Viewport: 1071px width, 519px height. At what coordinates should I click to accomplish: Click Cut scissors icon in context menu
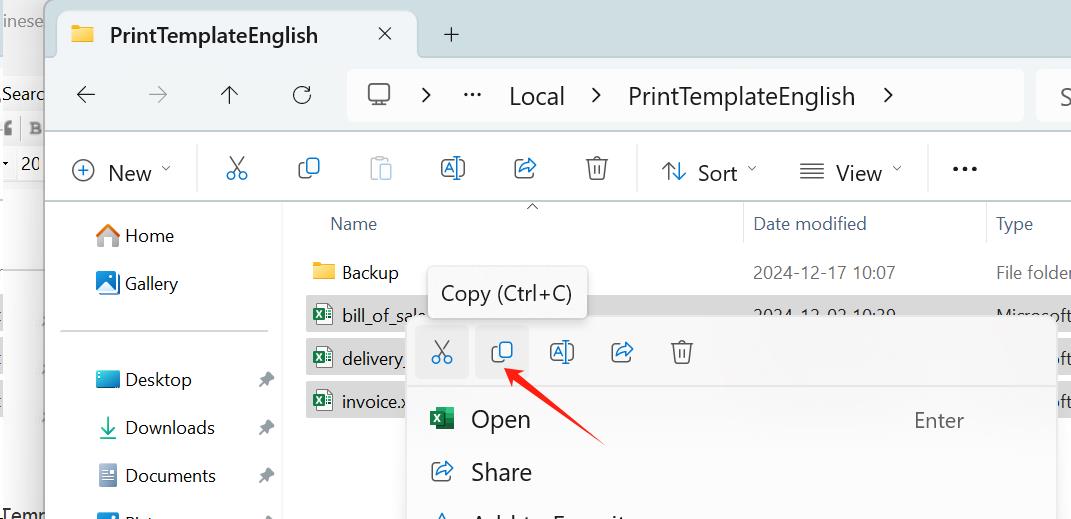pos(441,352)
